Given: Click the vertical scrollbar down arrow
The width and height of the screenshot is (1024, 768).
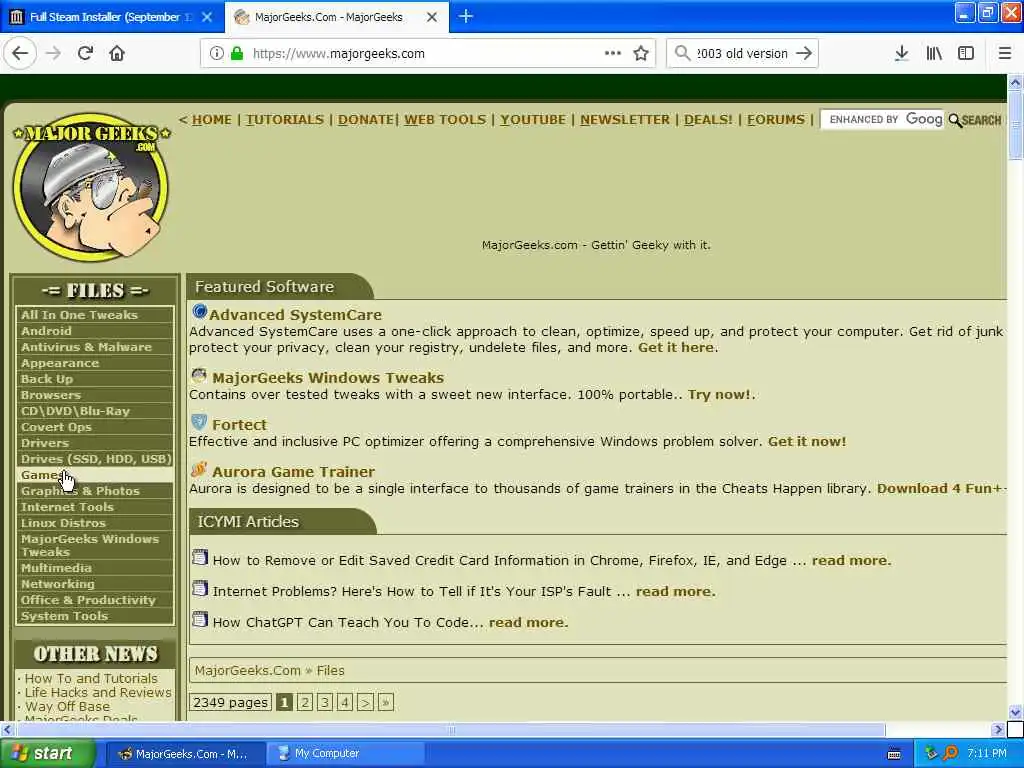Looking at the screenshot, I should coord(1015,712).
